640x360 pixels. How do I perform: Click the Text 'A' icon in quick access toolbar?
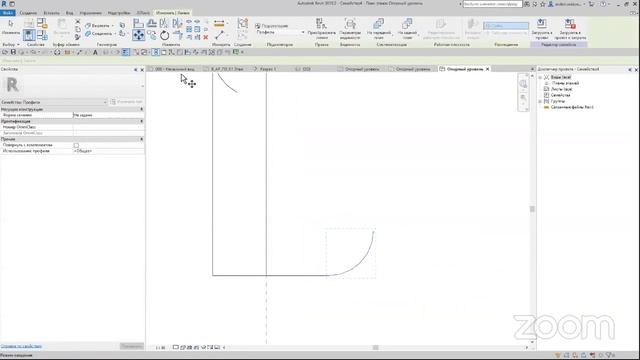[x=95, y=52]
